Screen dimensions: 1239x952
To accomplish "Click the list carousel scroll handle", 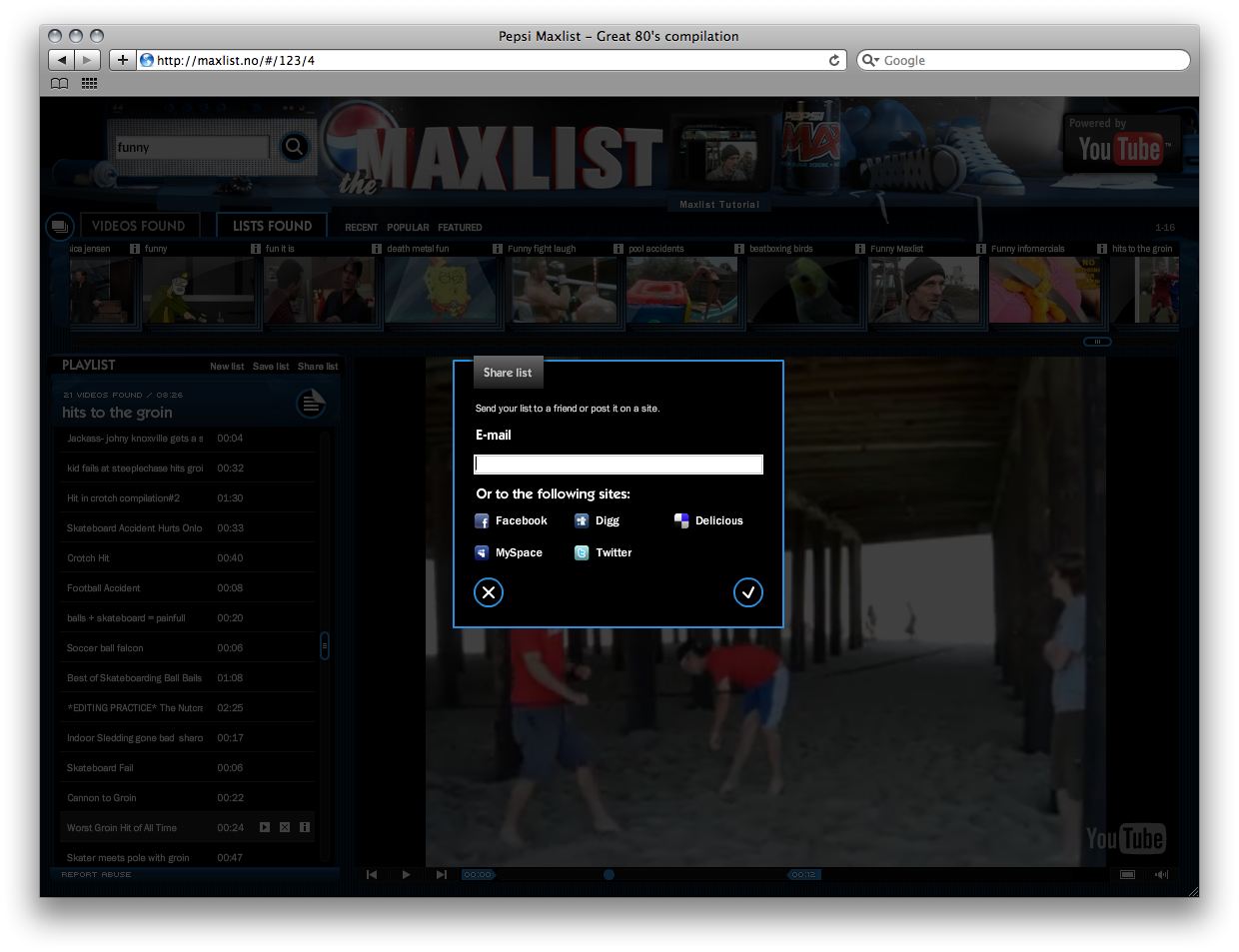I will pos(1097,342).
